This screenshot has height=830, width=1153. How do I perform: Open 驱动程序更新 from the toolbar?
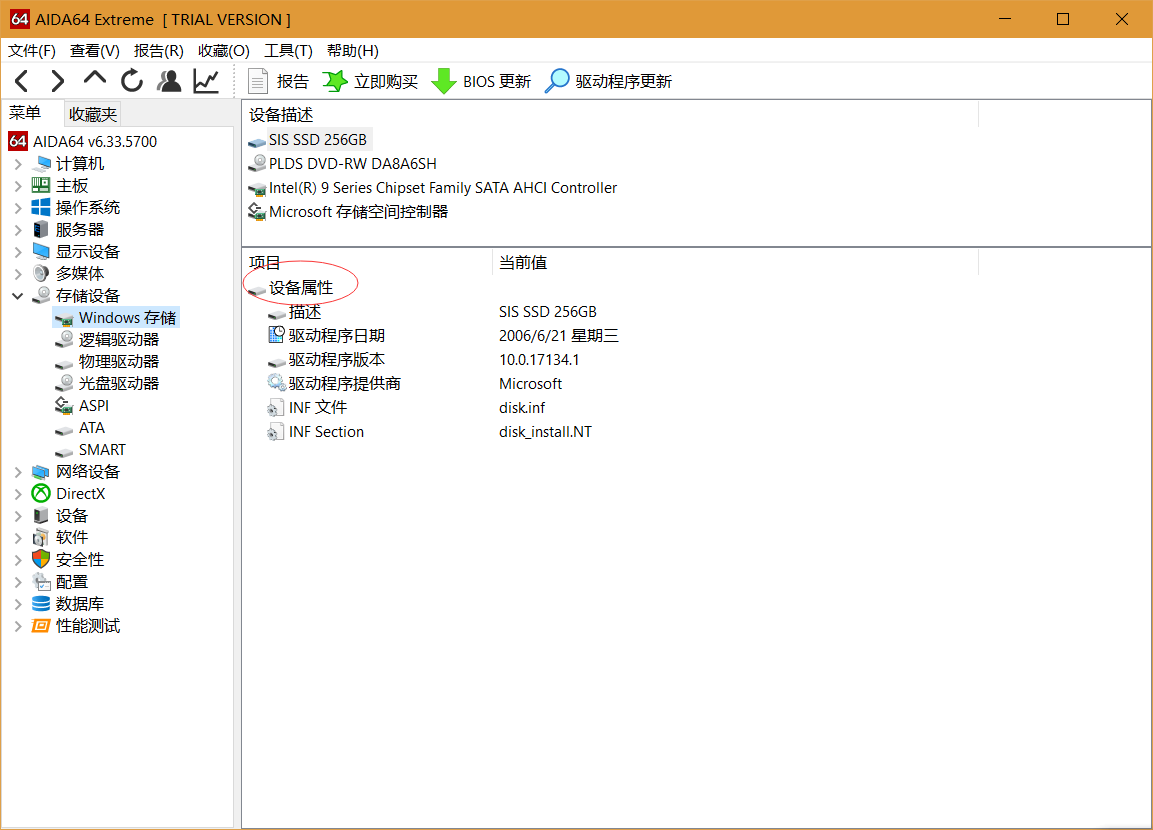pos(608,82)
